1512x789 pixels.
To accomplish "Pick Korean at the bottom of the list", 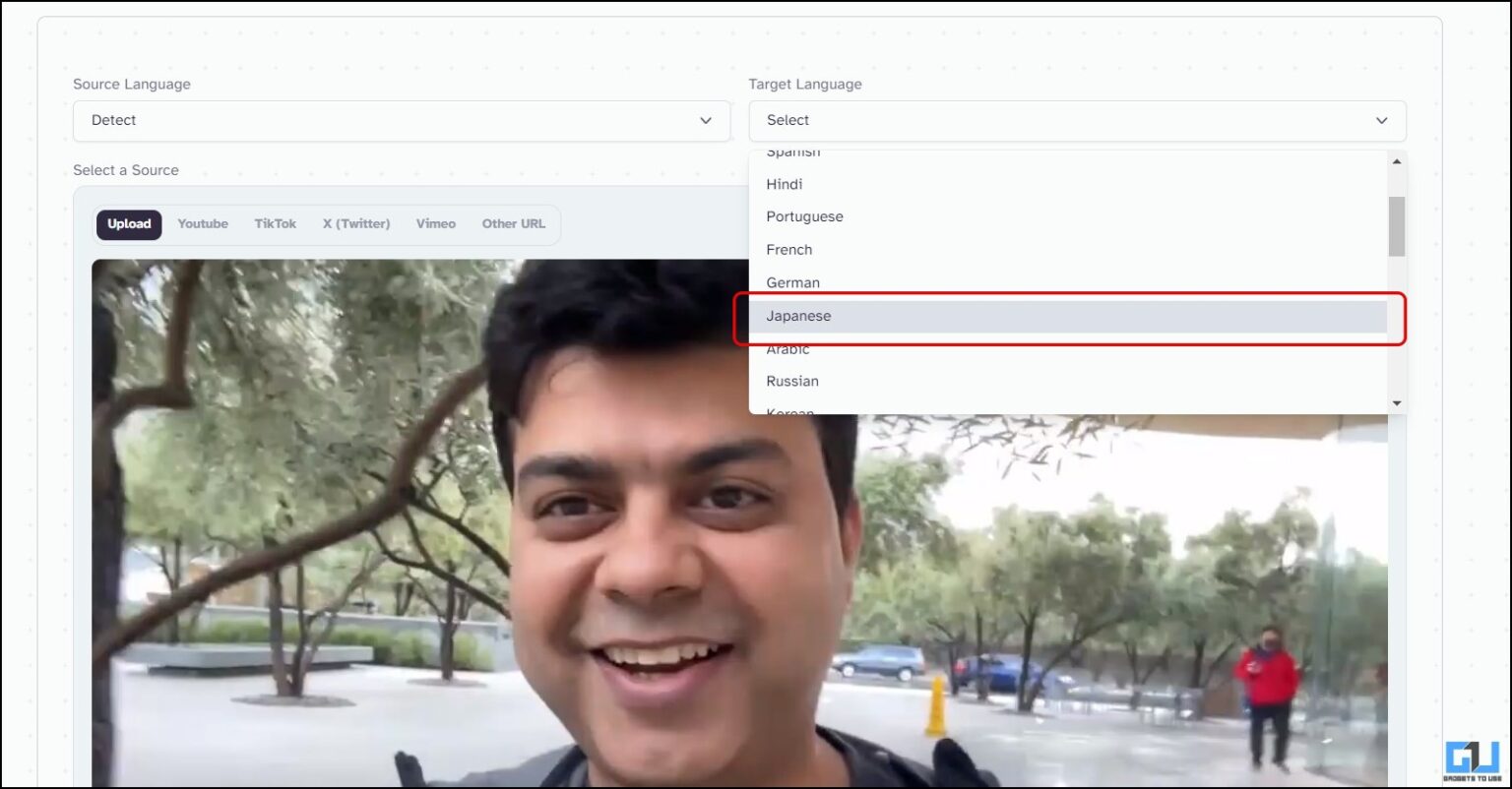I will point(789,409).
